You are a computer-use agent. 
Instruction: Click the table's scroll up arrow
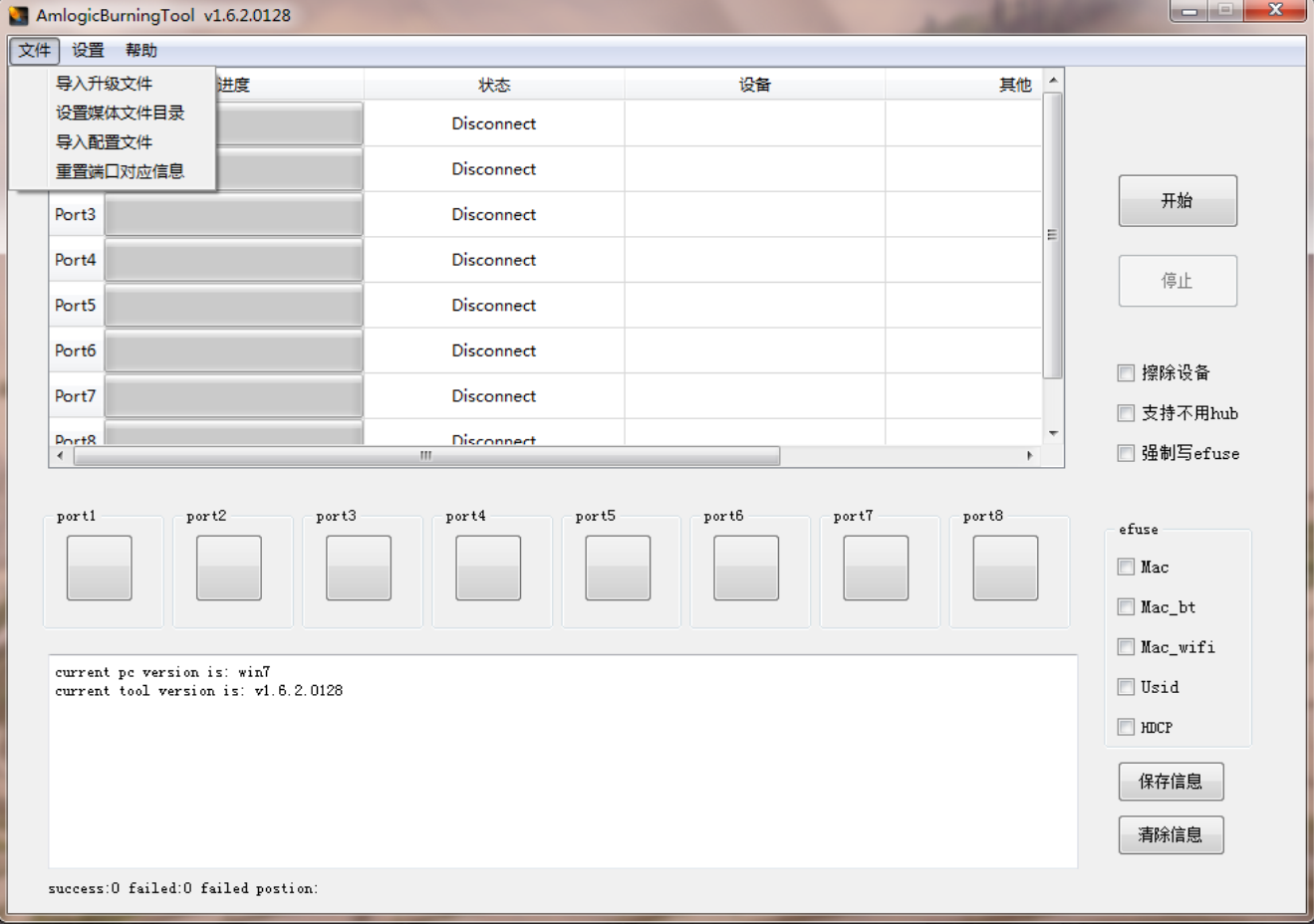pos(1053,80)
